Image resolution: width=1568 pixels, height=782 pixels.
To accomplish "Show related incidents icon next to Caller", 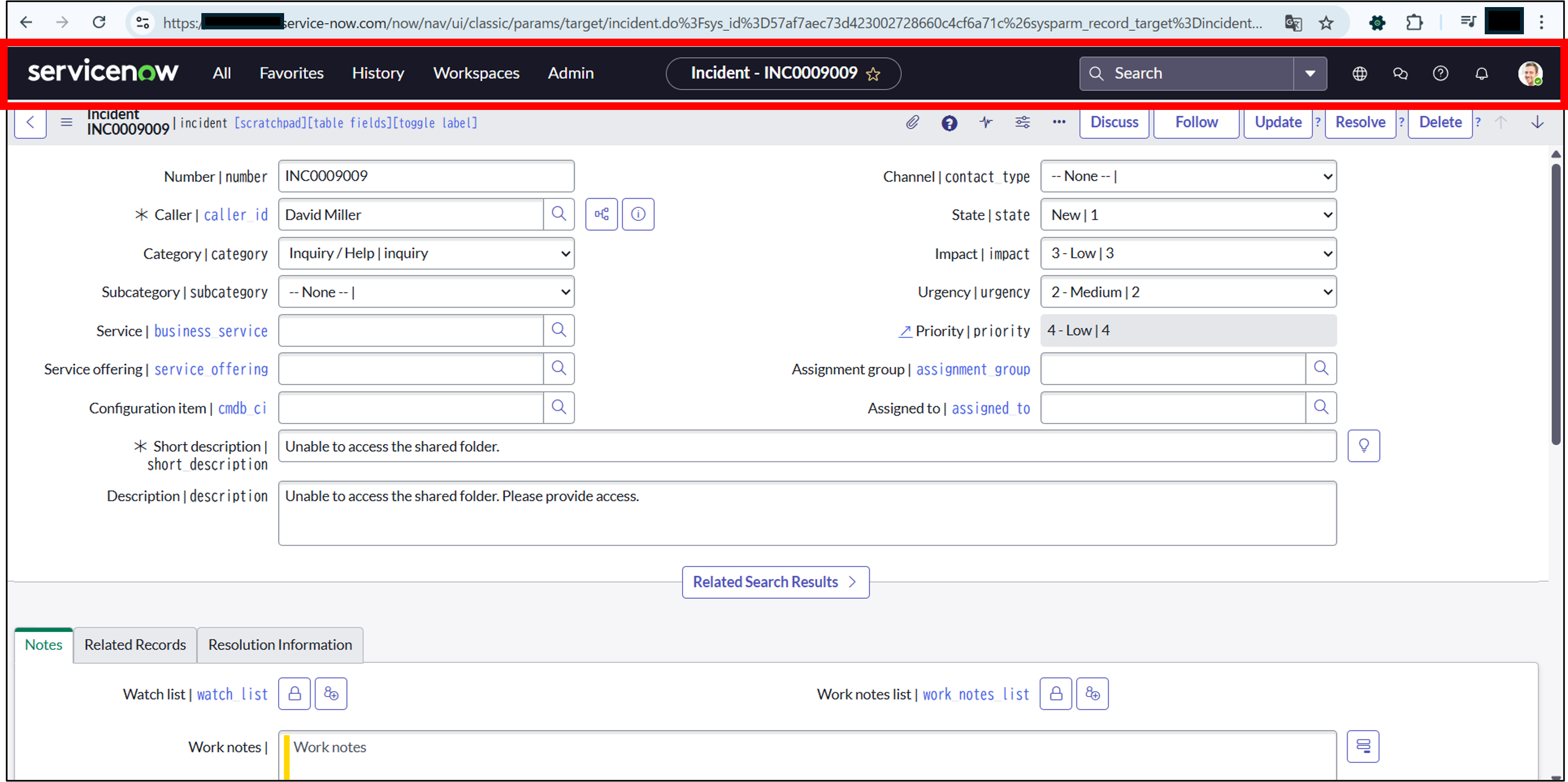I will (x=601, y=214).
